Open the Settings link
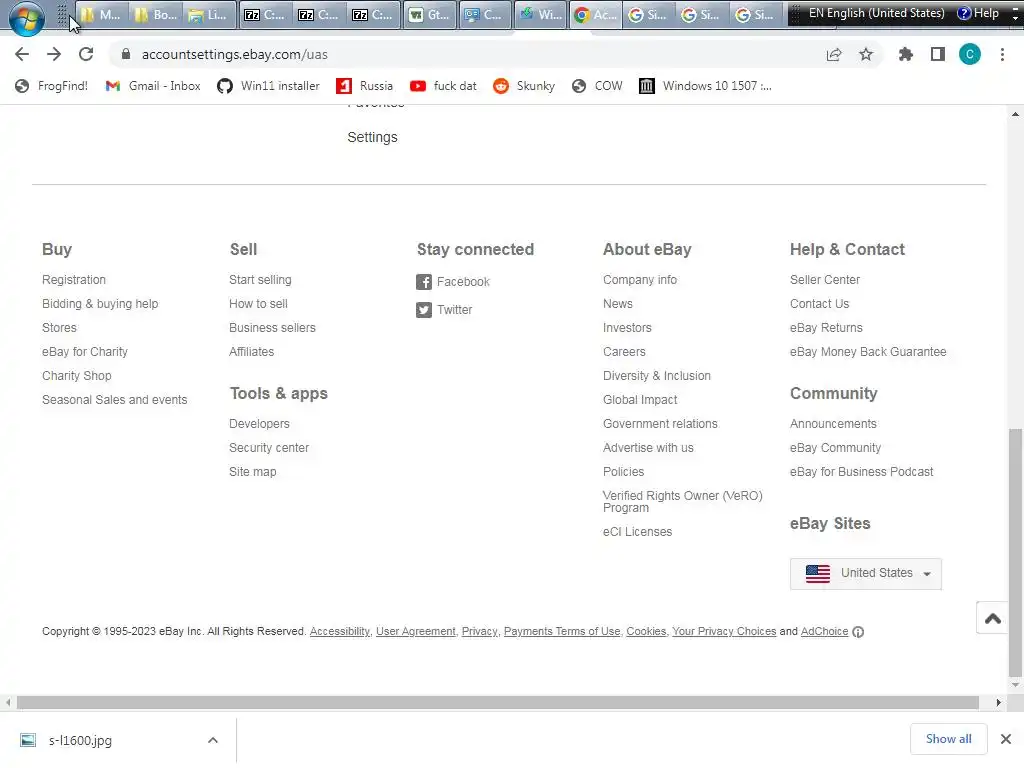 coord(372,137)
